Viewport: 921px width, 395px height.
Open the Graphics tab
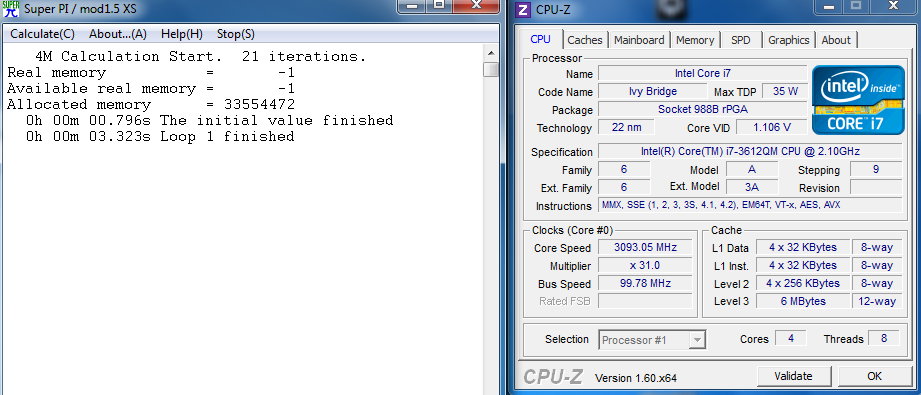(x=788, y=40)
